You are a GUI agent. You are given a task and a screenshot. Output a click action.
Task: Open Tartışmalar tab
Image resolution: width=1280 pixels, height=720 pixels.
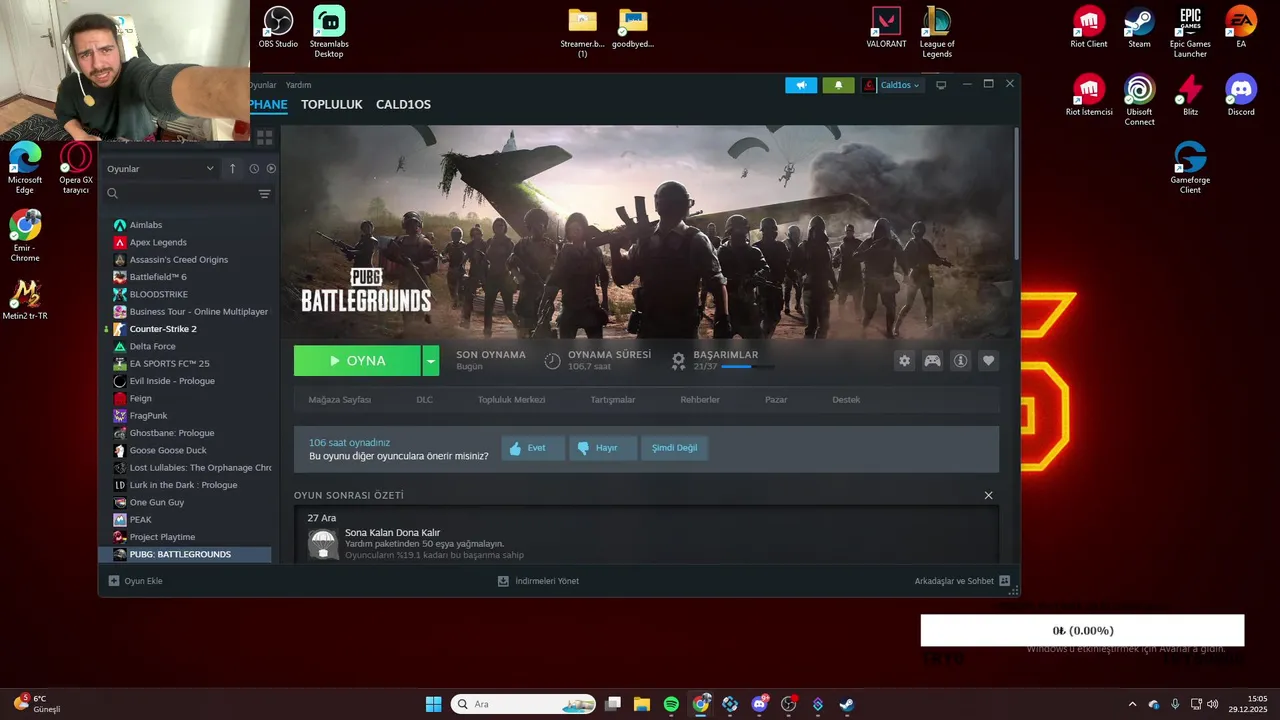coord(612,399)
